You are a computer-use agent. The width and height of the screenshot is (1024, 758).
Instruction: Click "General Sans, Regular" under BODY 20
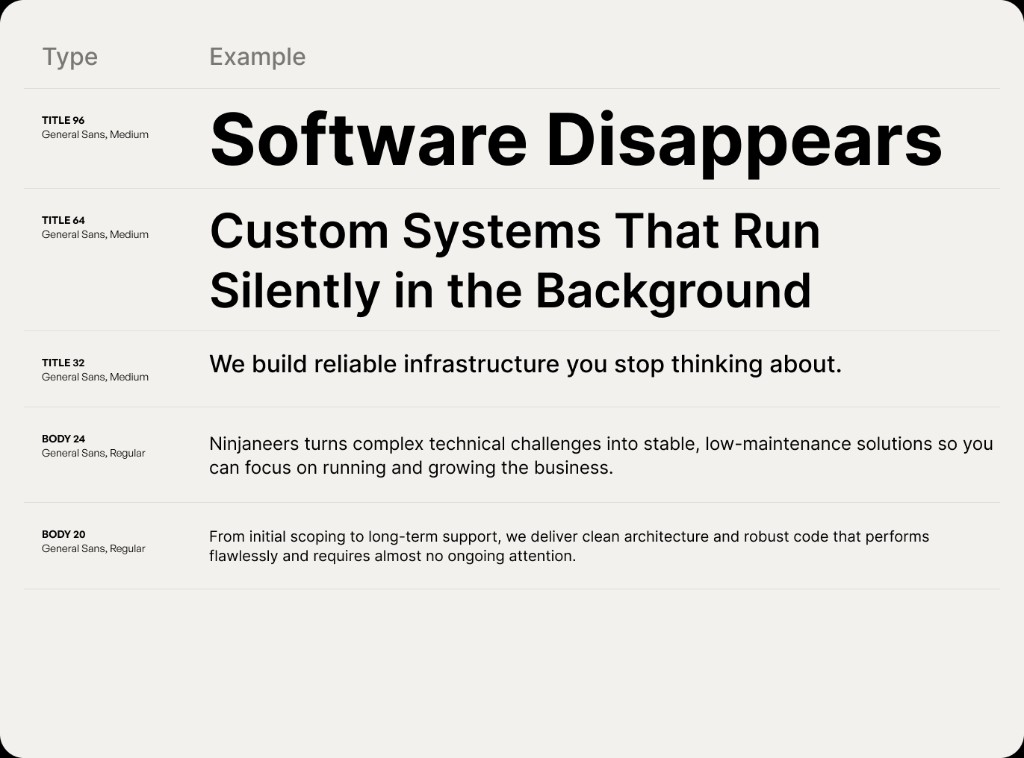coord(93,548)
